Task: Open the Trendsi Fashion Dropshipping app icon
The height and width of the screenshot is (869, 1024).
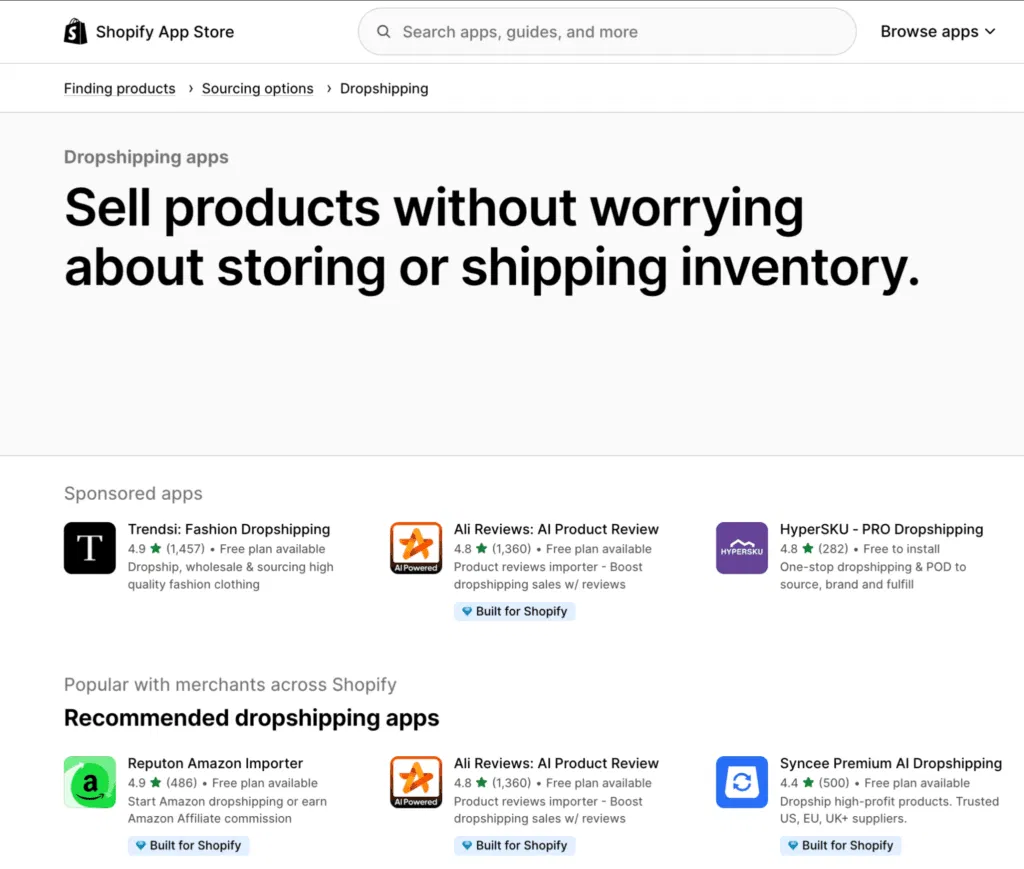Action: tap(90, 548)
